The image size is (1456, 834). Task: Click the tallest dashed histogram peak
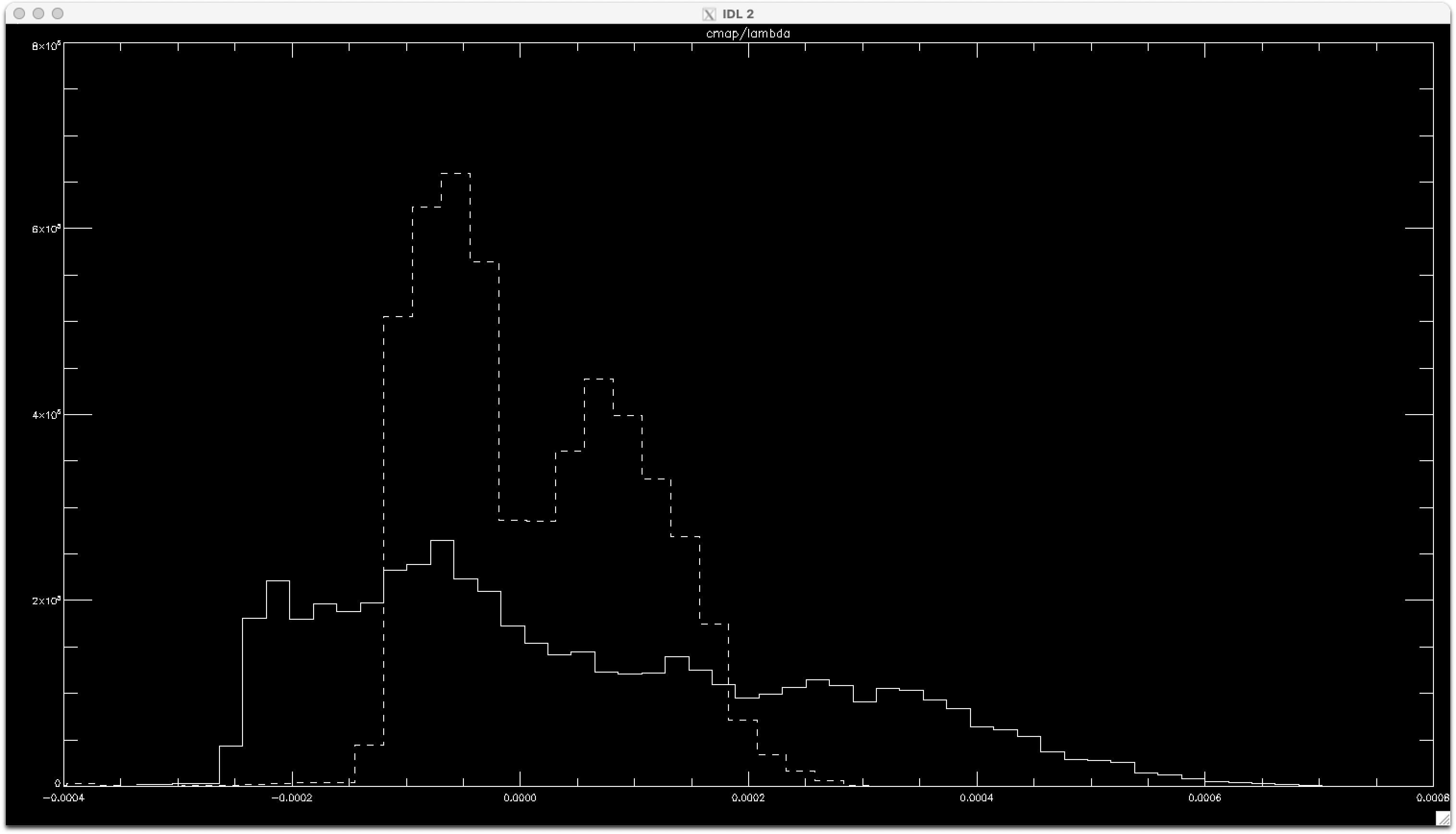point(456,173)
